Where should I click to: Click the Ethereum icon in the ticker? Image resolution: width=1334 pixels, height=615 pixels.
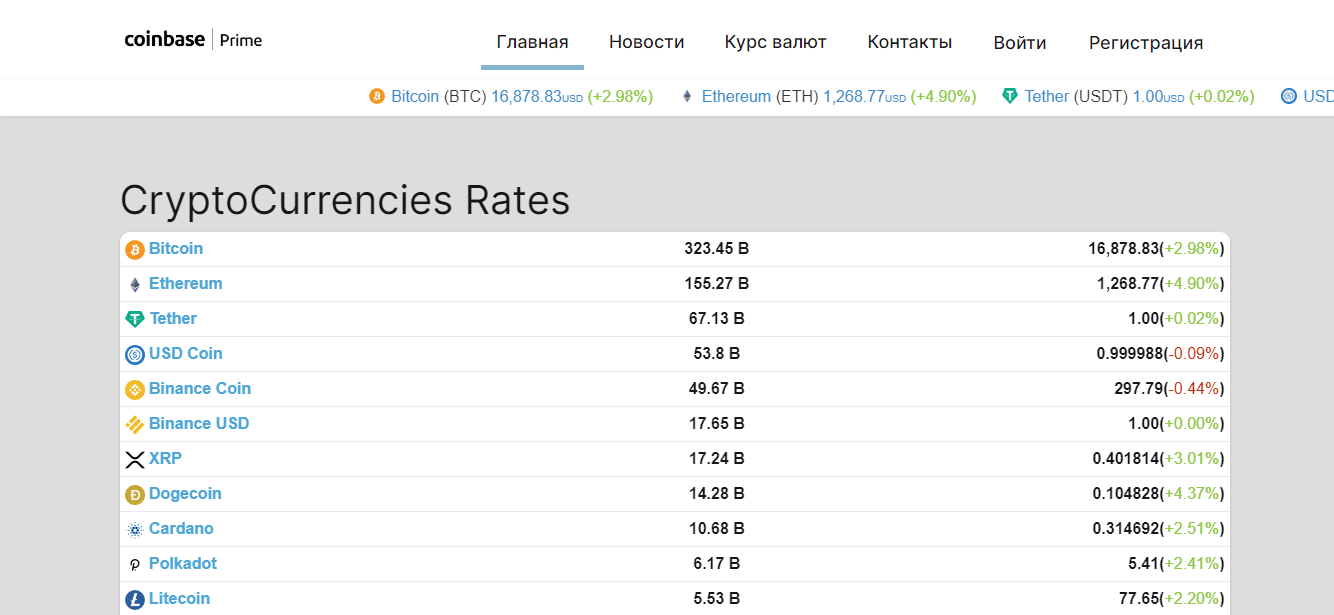click(x=687, y=96)
